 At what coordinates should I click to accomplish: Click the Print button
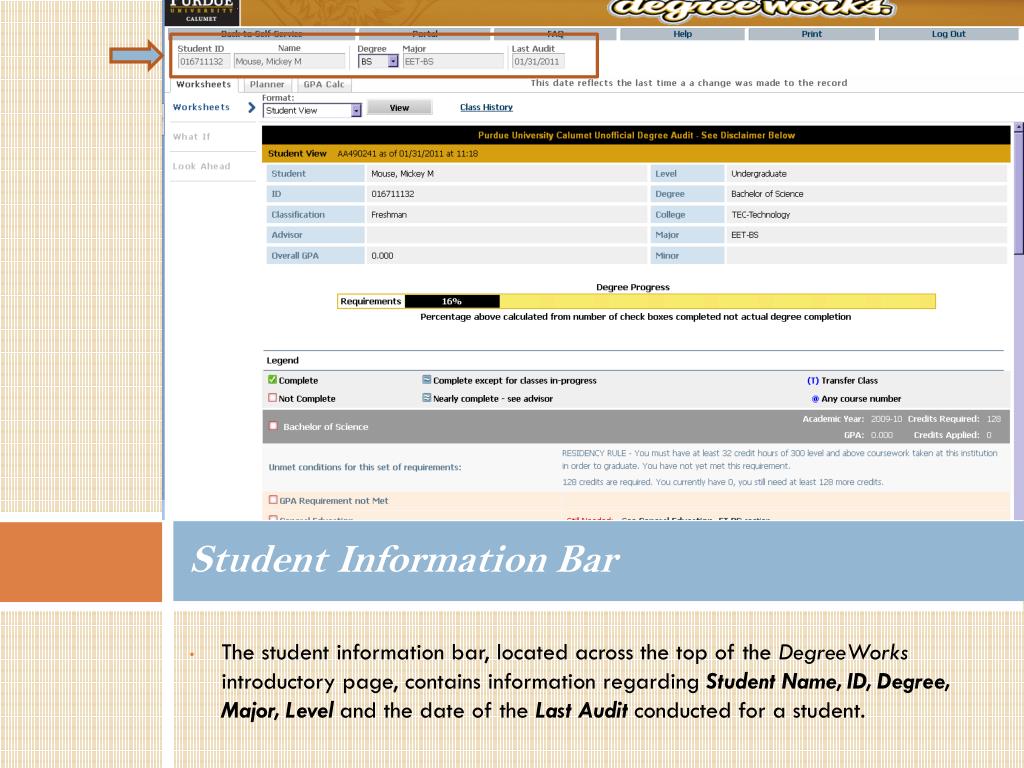click(812, 34)
